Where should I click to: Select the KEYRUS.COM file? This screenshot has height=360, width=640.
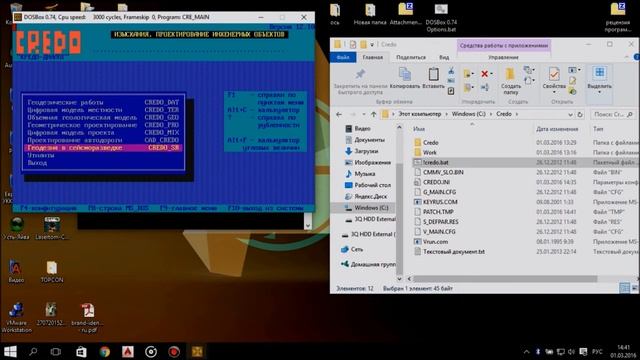coord(440,202)
